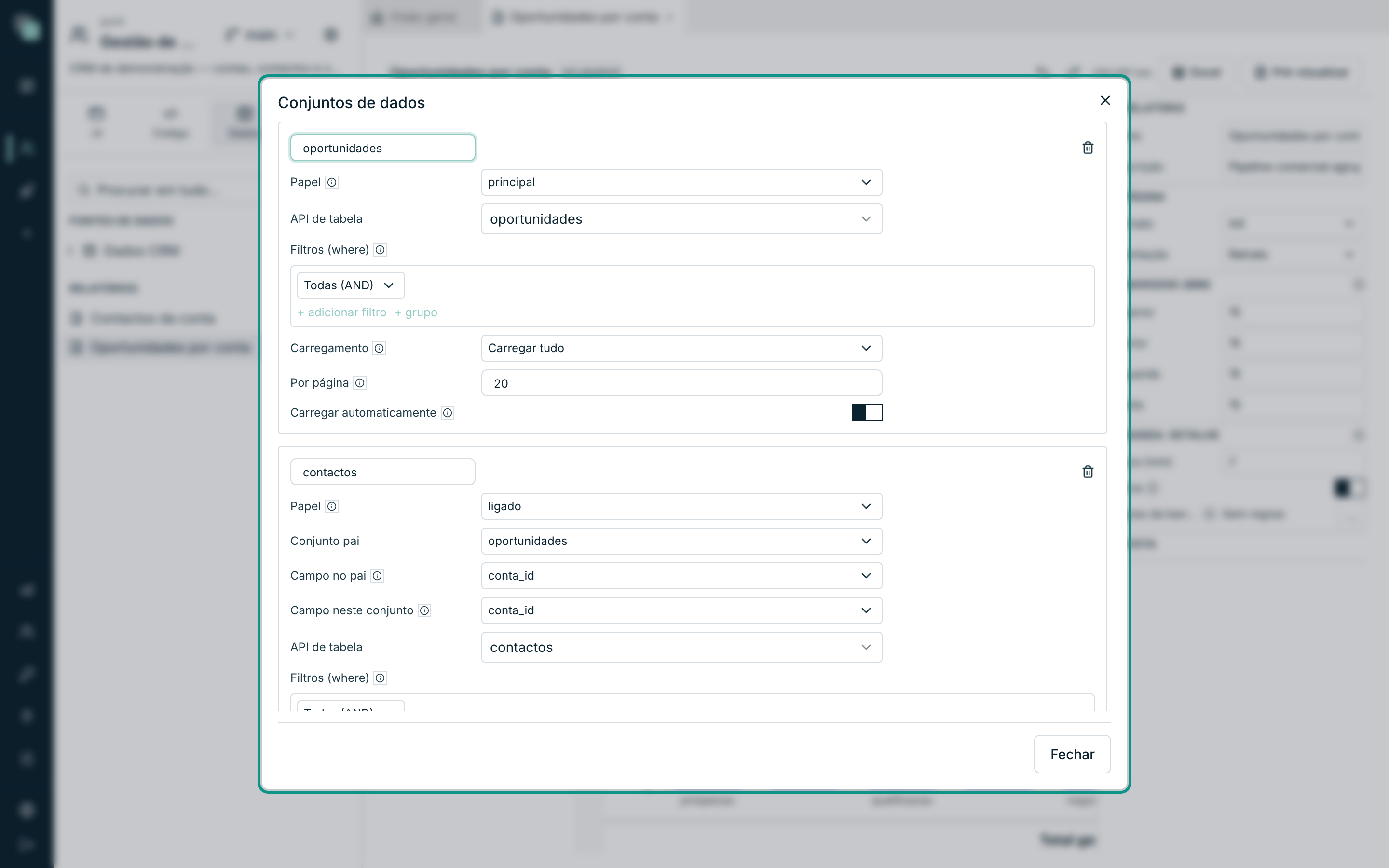Edit the oportunidades dataset name field
The width and height of the screenshot is (1389, 868).
(x=383, y=148)
